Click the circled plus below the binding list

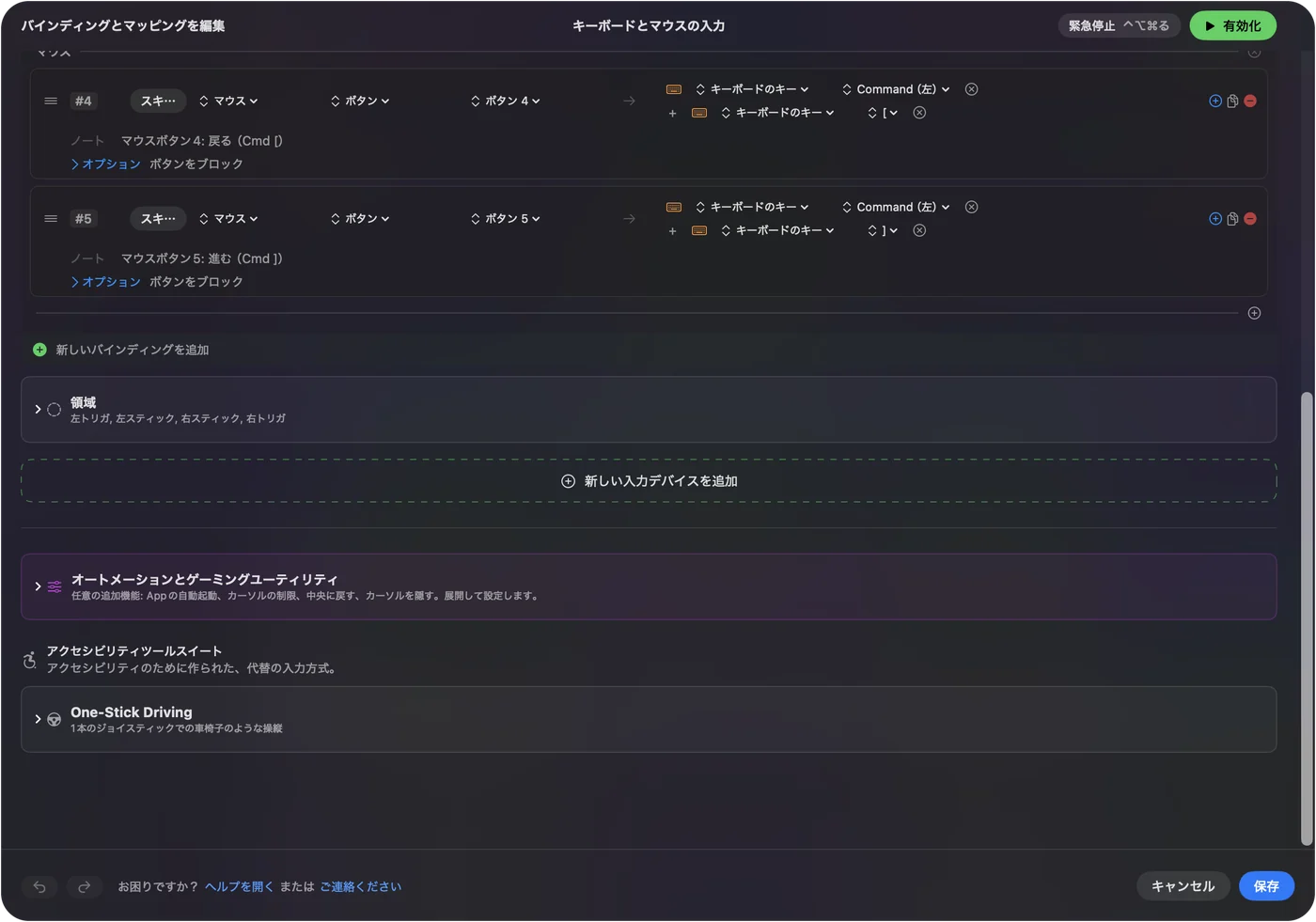(x=1254, y=313)
